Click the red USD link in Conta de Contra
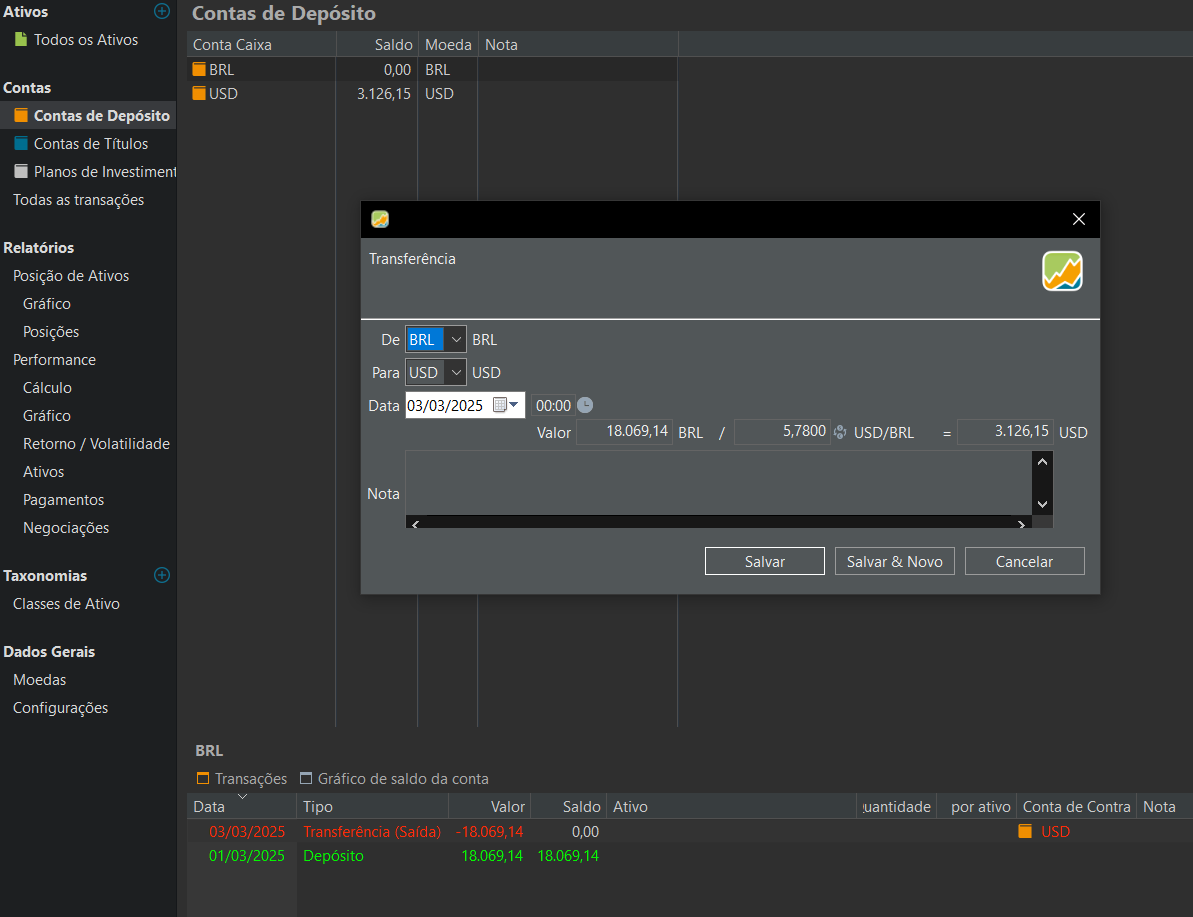 point(1055,832)
